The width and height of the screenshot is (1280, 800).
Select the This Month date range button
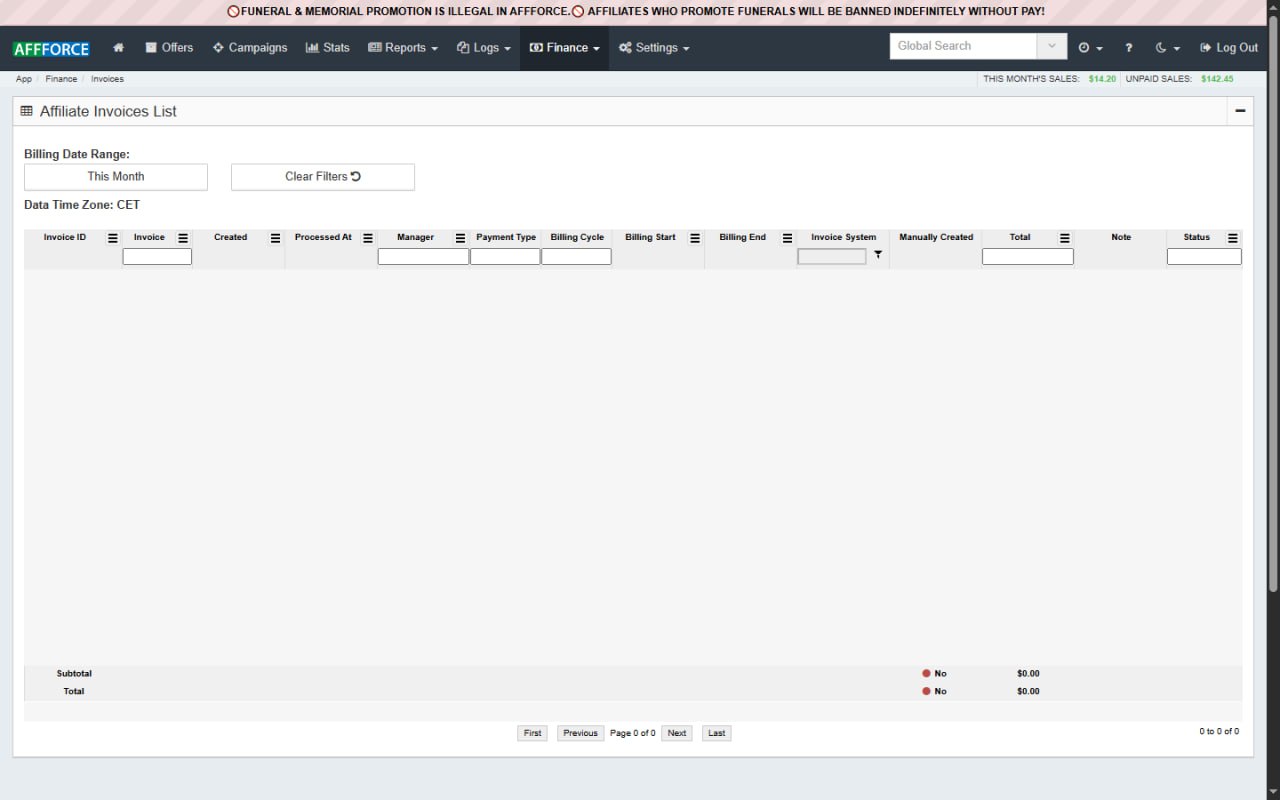tap(116, 177)
